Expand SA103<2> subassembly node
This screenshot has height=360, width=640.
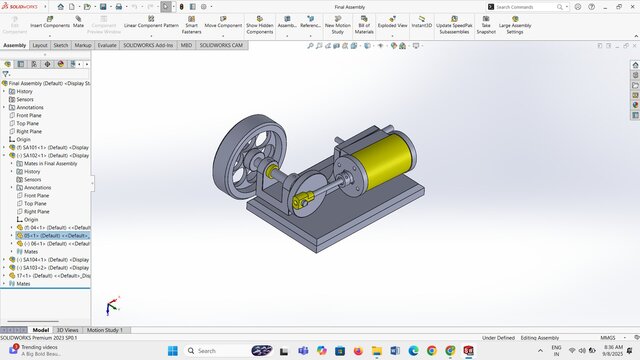(4, 268)
